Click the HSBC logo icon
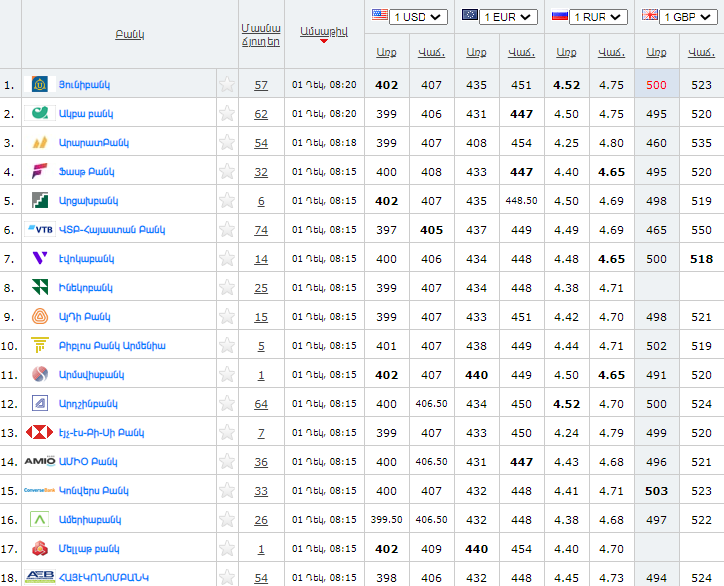 tap(40, 432)
